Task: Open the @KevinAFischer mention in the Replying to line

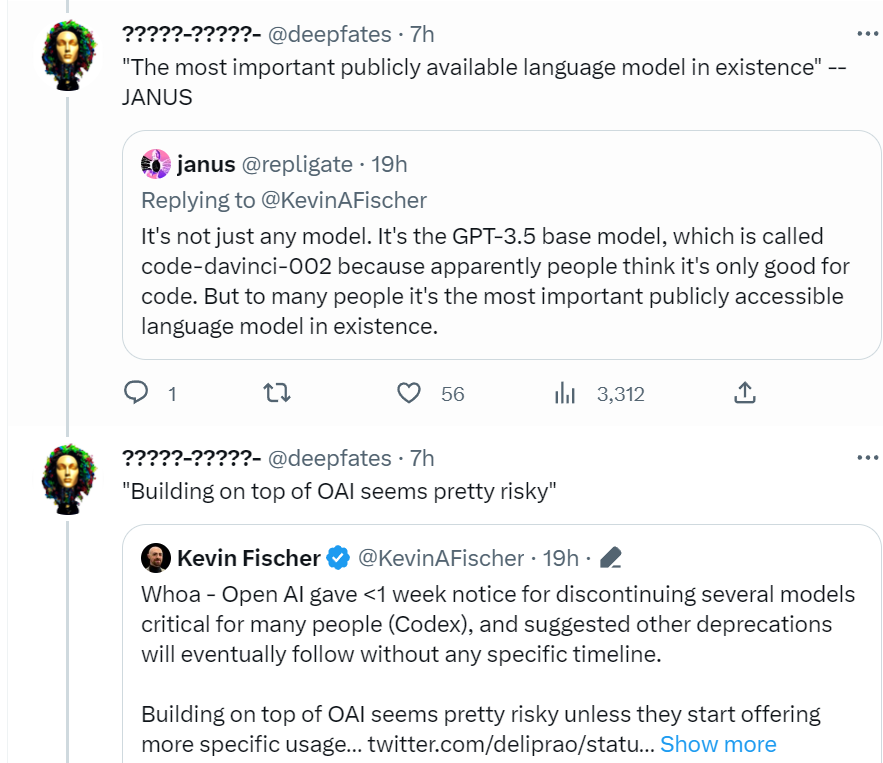Action: point(344,200)
